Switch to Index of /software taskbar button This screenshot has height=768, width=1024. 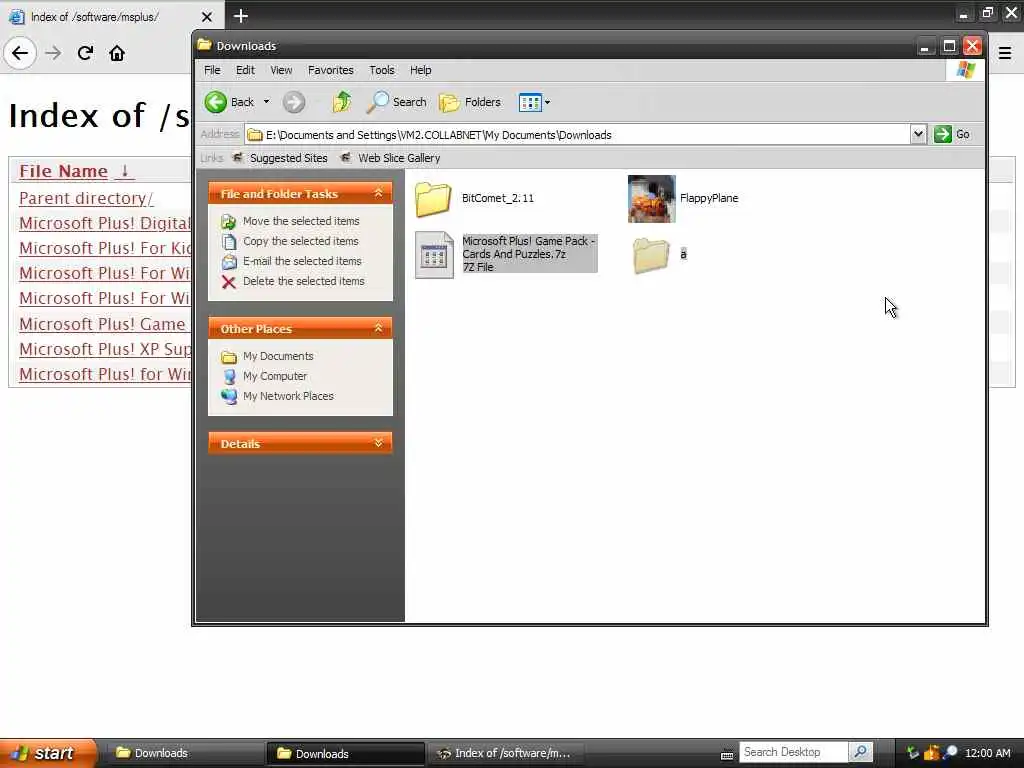coord(506,753)
